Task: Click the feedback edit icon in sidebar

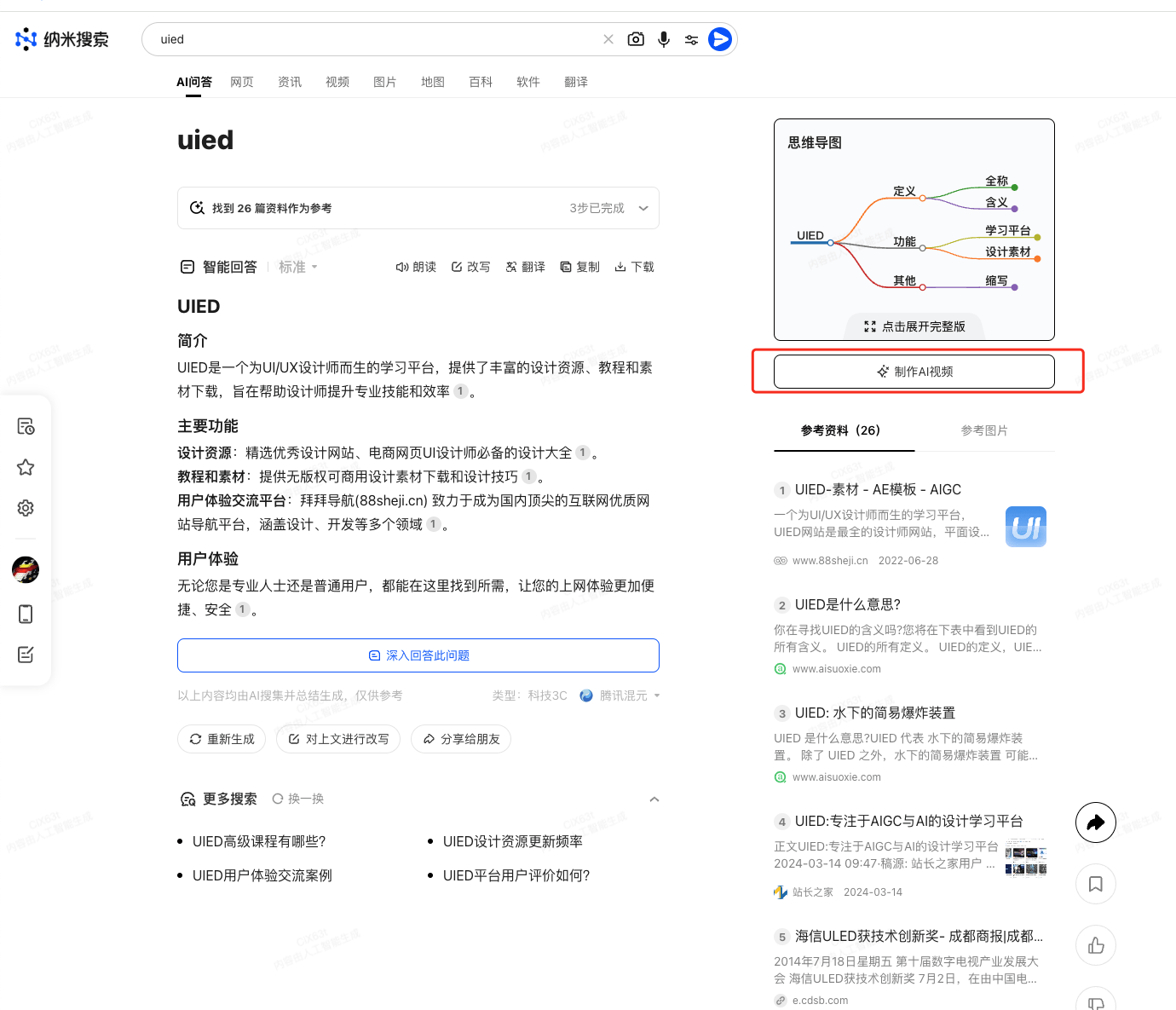Action: [x=26, y=655]
